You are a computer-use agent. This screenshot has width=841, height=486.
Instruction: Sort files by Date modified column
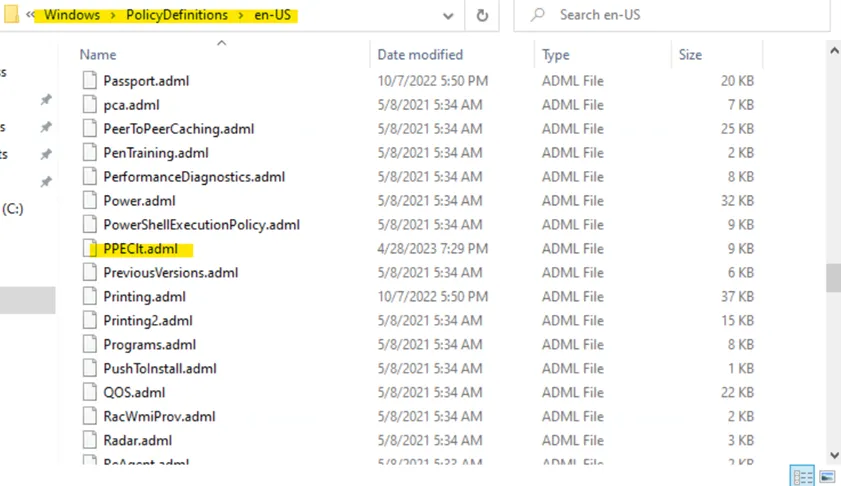click(420, 55)
